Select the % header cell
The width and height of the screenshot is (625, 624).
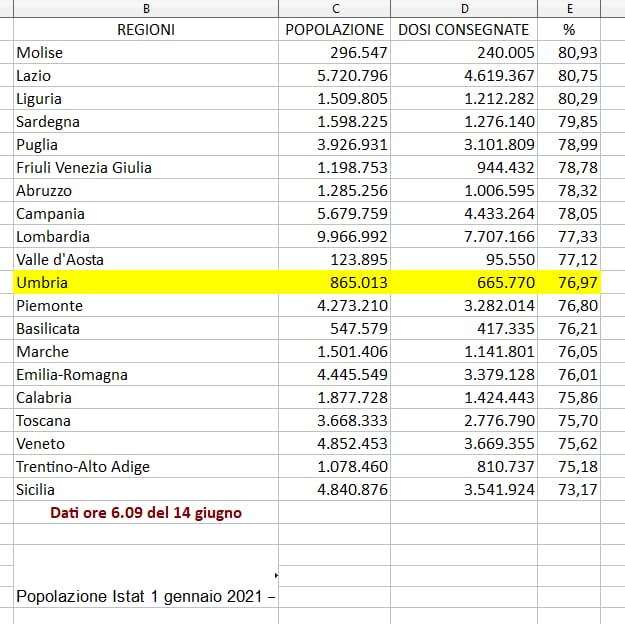569,30
